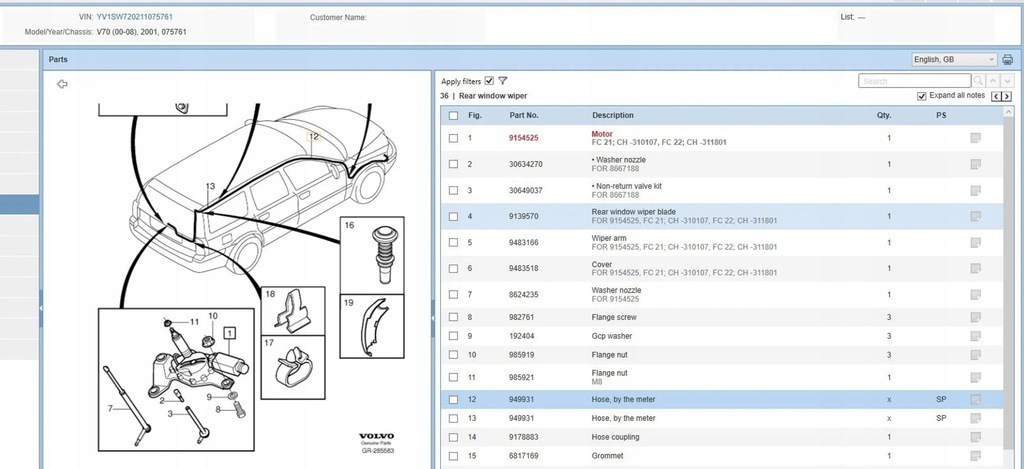The image size is (1024, 469).
Task: Click the filter funnel icon
Action: click(x=503, y=81)
